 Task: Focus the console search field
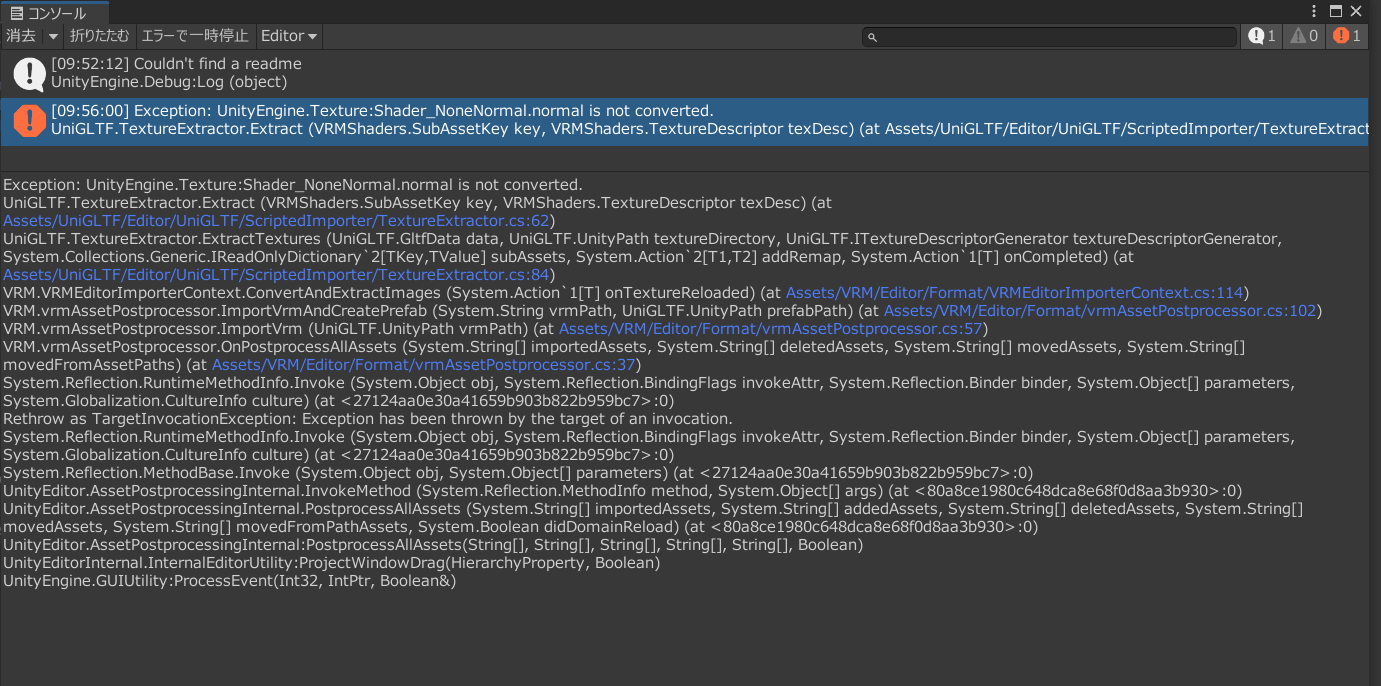click(1050, 36)
